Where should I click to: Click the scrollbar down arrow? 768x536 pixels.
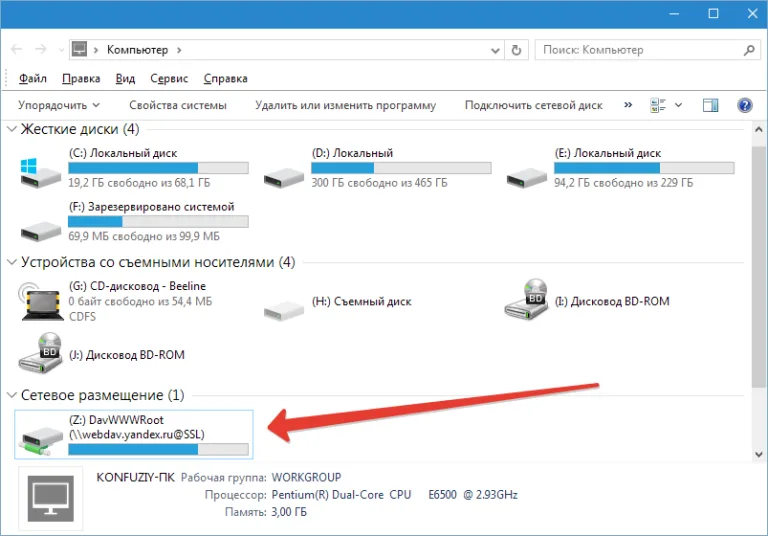coord(759,454)
